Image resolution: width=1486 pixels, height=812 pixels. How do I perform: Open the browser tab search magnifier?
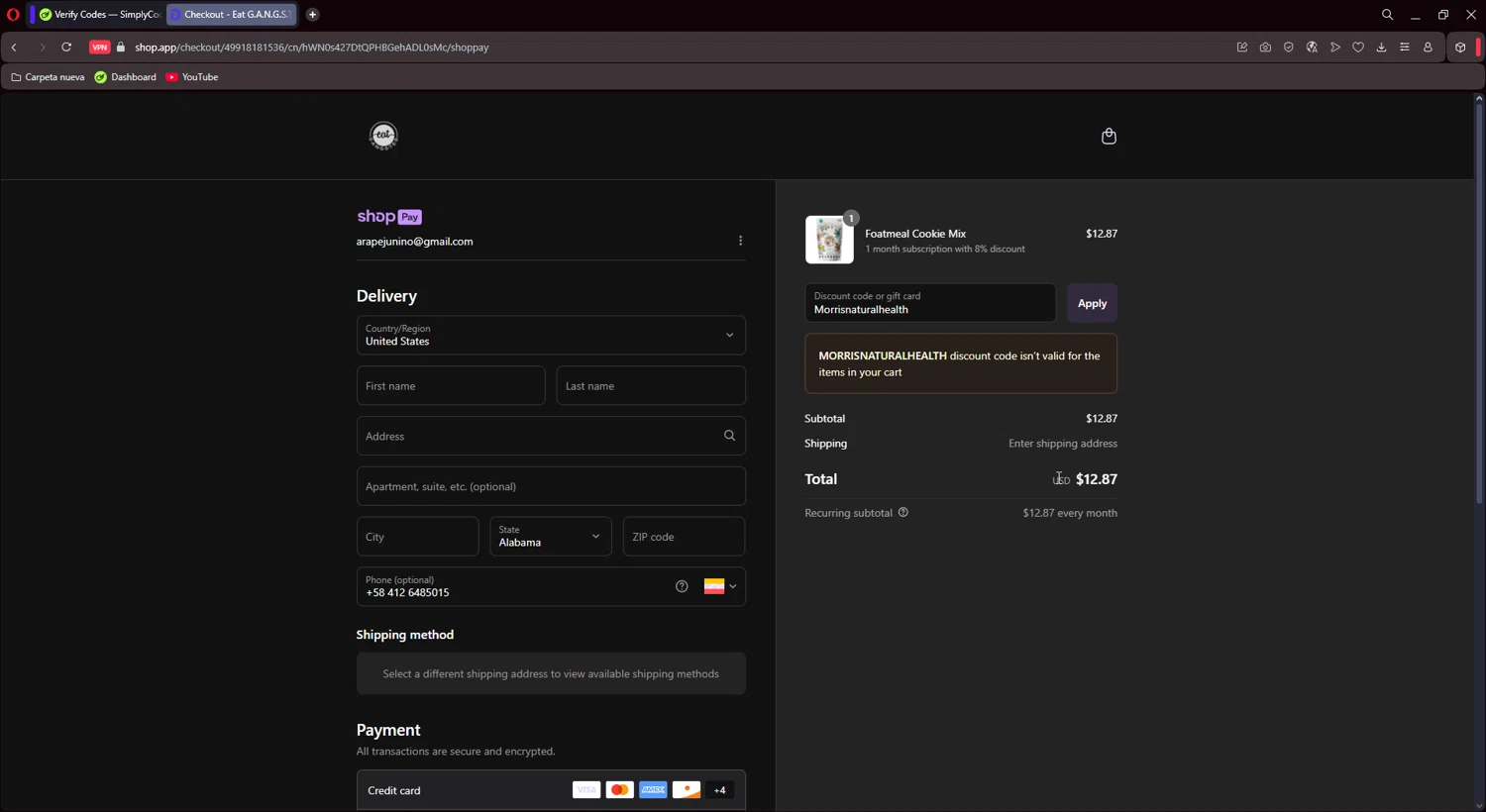(1387, 15)
